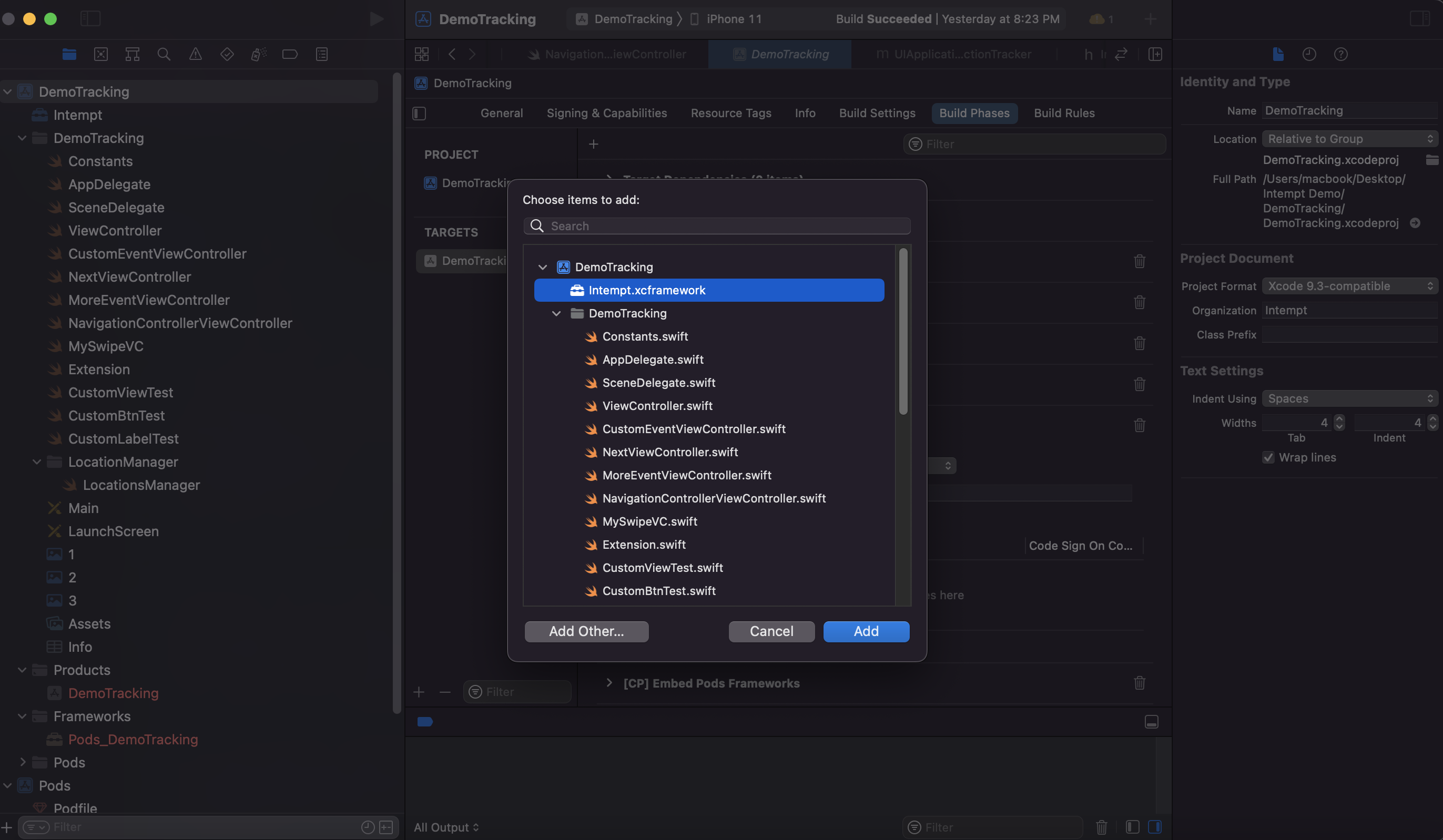The width and height of the screenshot is (1443, 840).
Task: Click the Organization field
Action: coord(1350,311)
